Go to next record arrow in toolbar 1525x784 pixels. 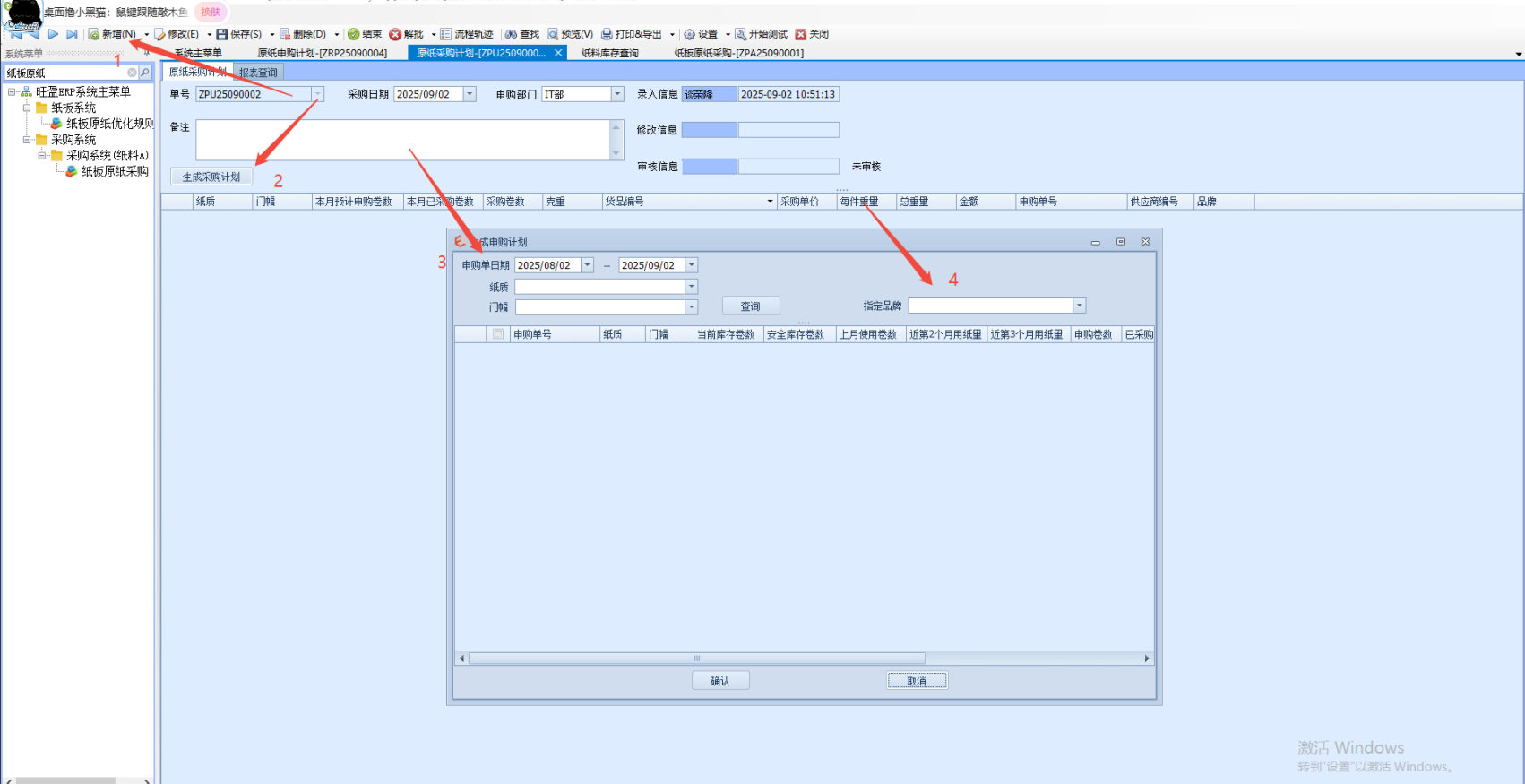(53, 34)
